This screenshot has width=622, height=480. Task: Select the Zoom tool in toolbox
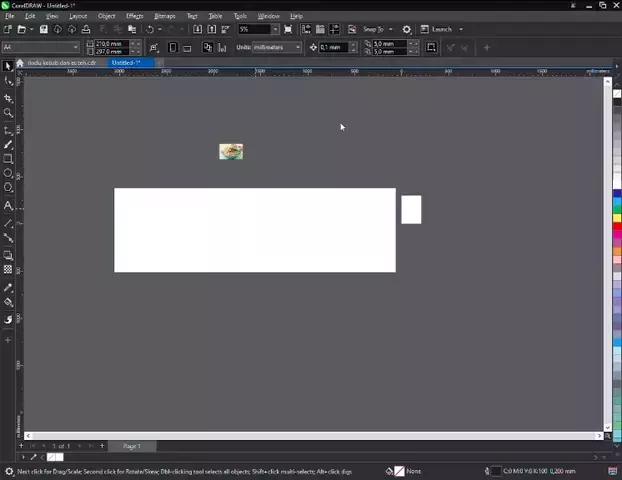tap(8, 113)
